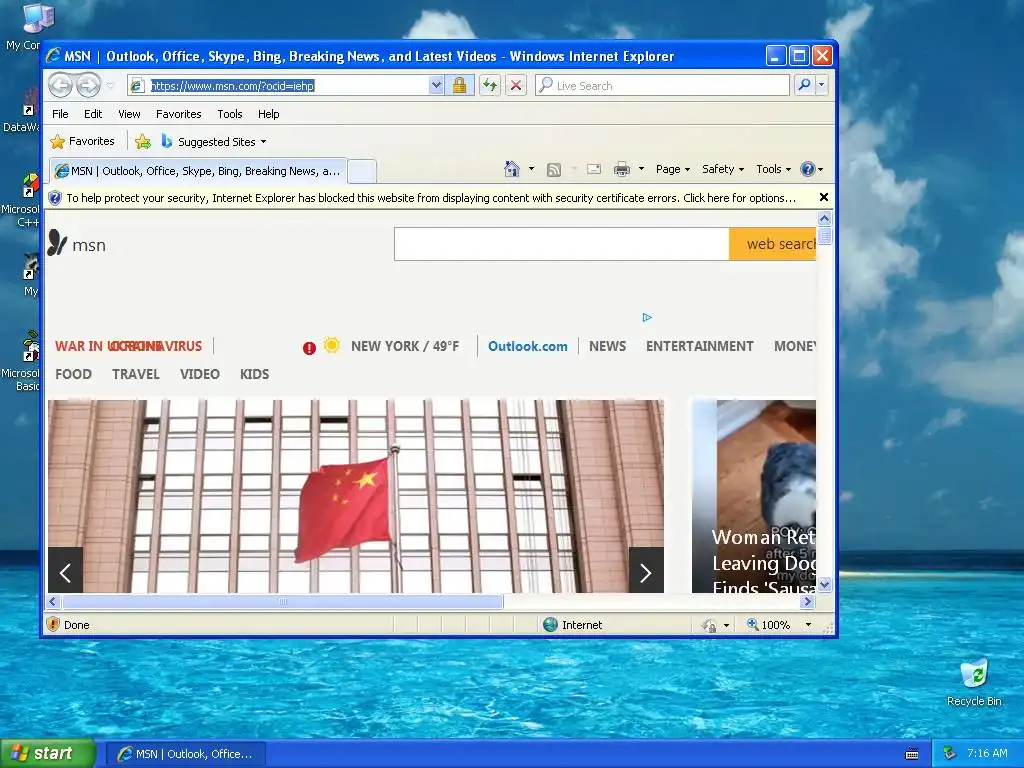
Task: Open the File menu
Action: click(x=60, y=114)
